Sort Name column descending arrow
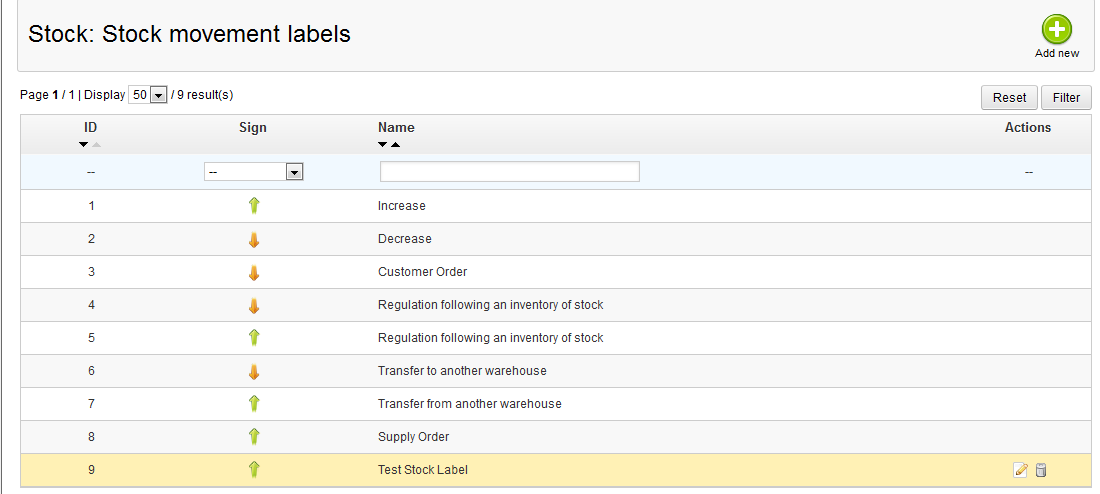The height and width of the screenshot is (494, 1100). (382, 145)
